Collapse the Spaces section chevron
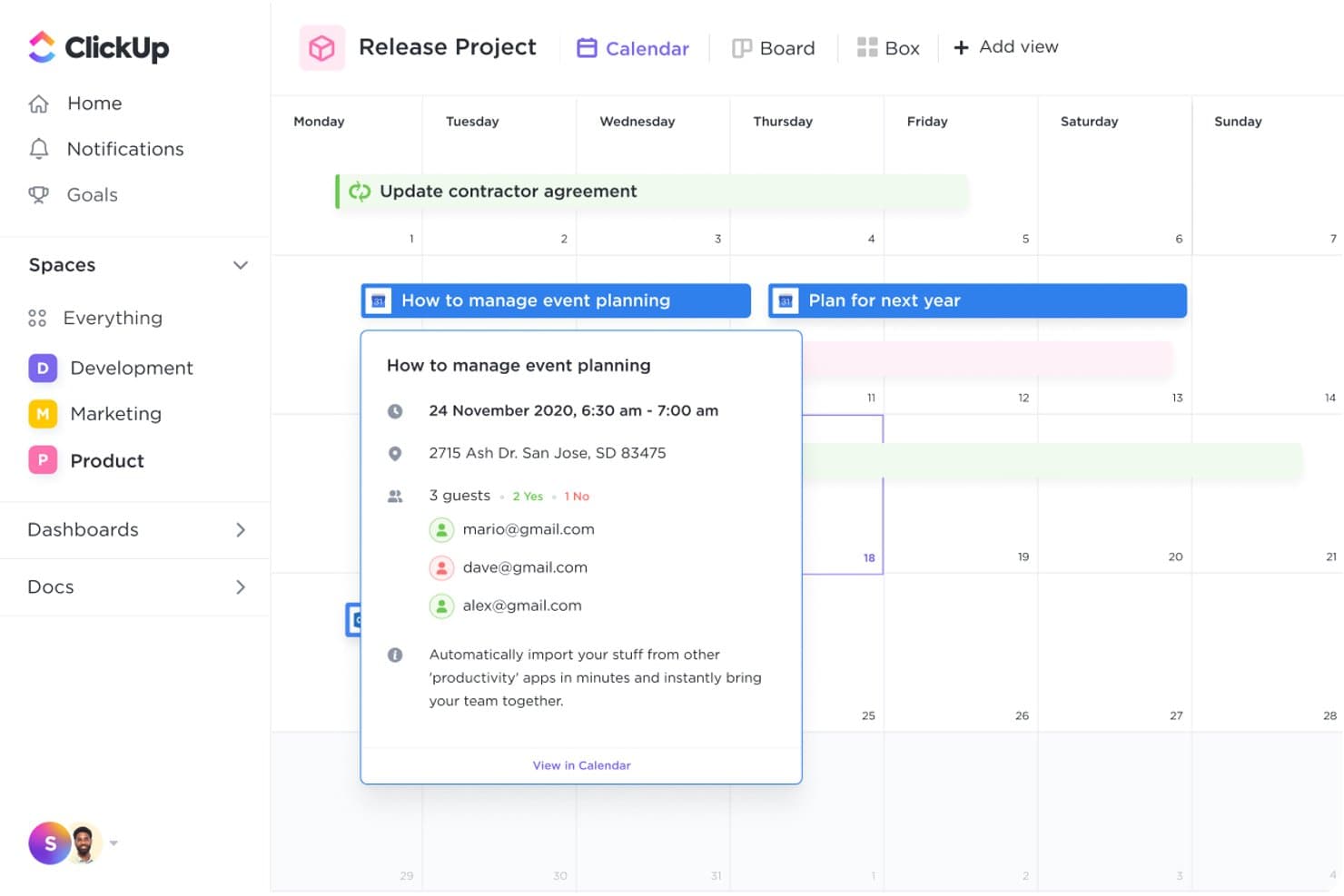 [x=241, y=265]
